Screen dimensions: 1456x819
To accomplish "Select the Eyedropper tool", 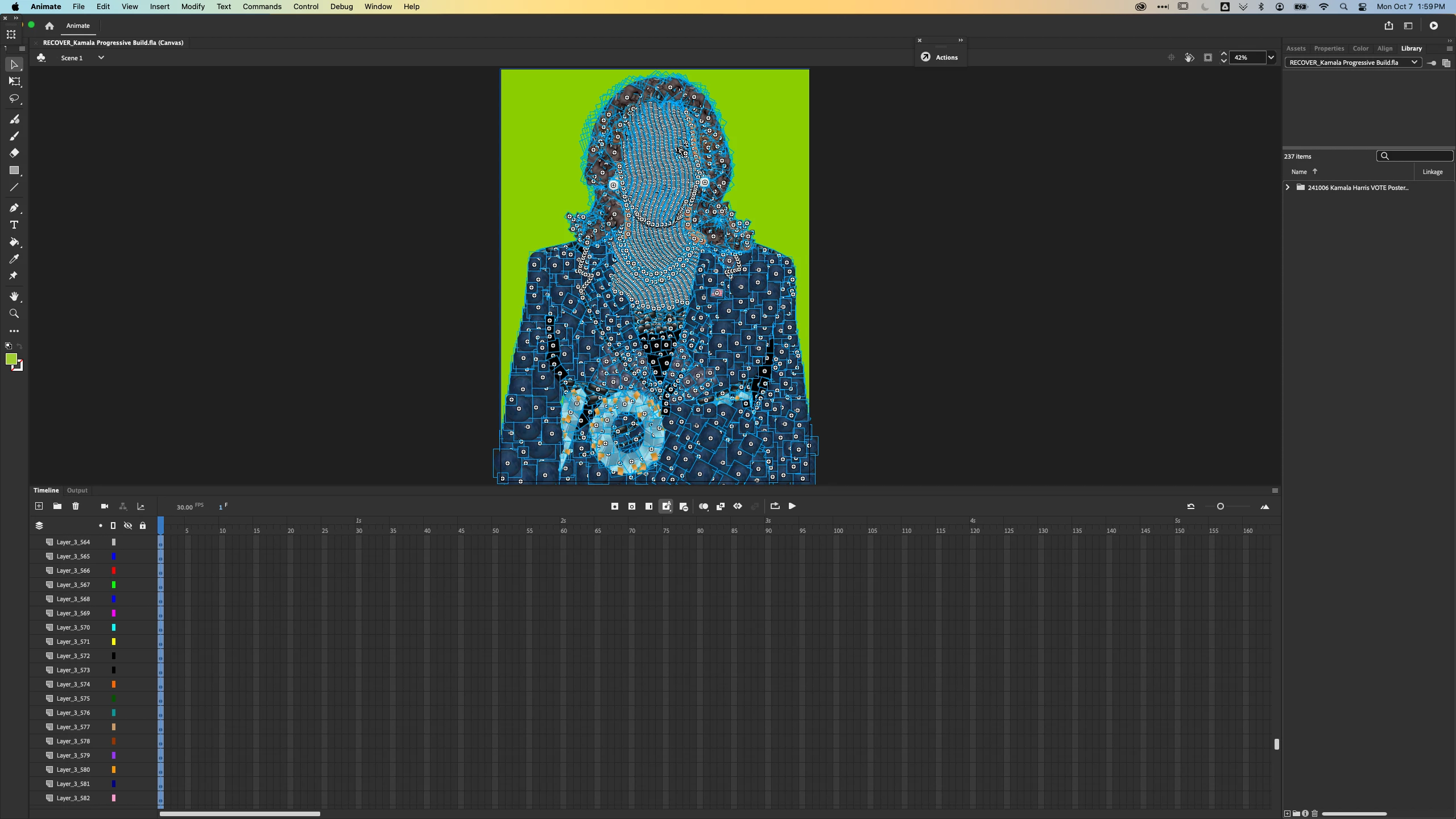I will [x=14, y=259].
